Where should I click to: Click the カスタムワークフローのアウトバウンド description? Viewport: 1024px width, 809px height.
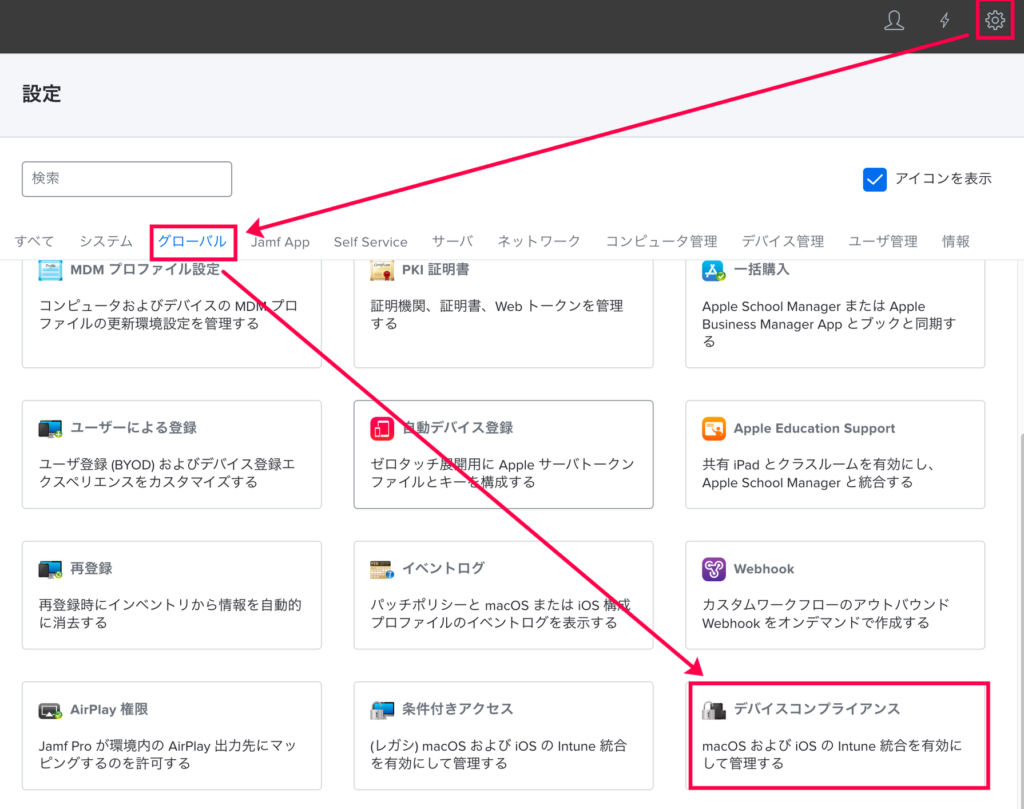point(825,614)
